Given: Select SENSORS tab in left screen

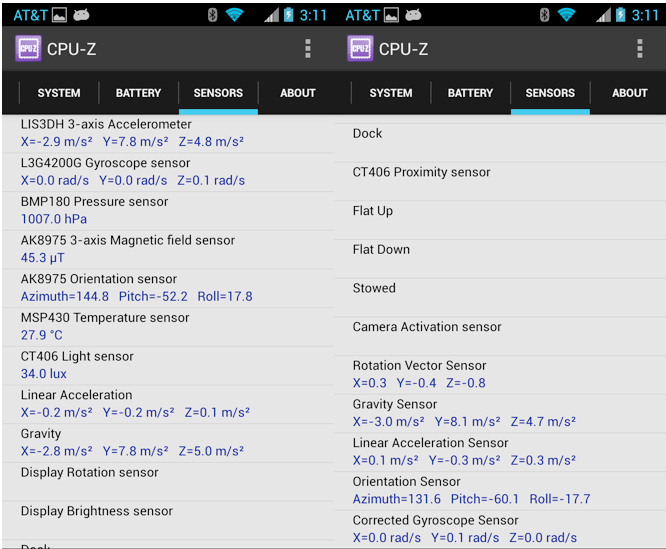Looking at the screenshot, I should (218, 93).
